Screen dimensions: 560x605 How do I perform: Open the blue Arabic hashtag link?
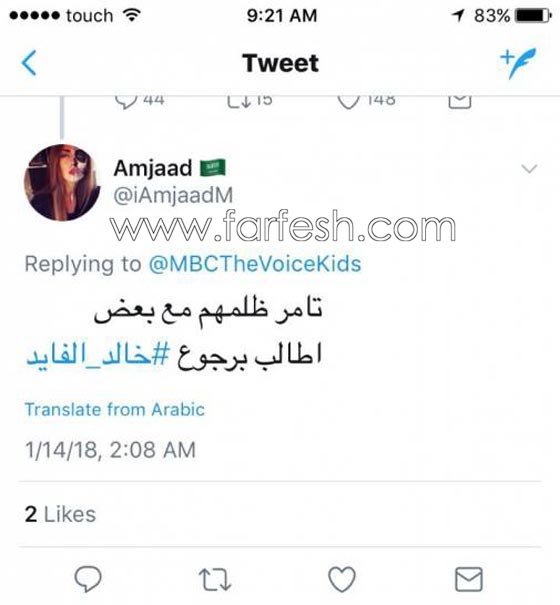pyautogui.click(x=98, y=354)
